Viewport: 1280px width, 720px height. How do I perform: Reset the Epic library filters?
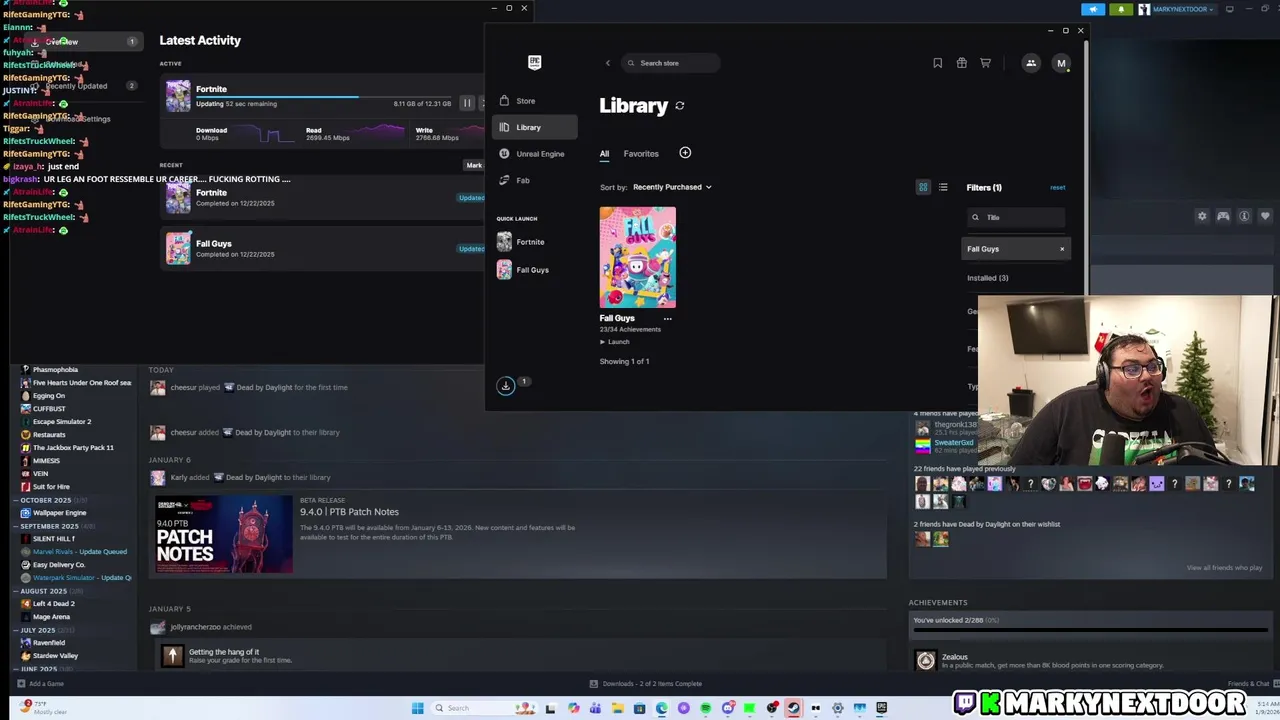pyautogui.click(x=1057, y=187)
